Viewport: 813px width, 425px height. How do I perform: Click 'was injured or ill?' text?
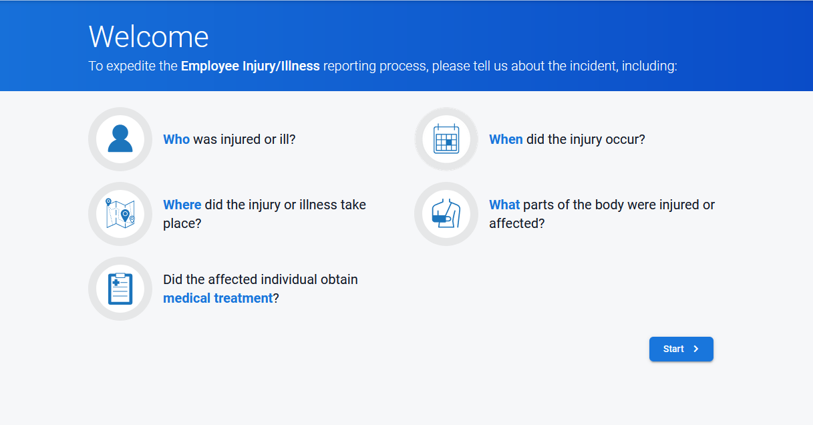tap(244, 140)
